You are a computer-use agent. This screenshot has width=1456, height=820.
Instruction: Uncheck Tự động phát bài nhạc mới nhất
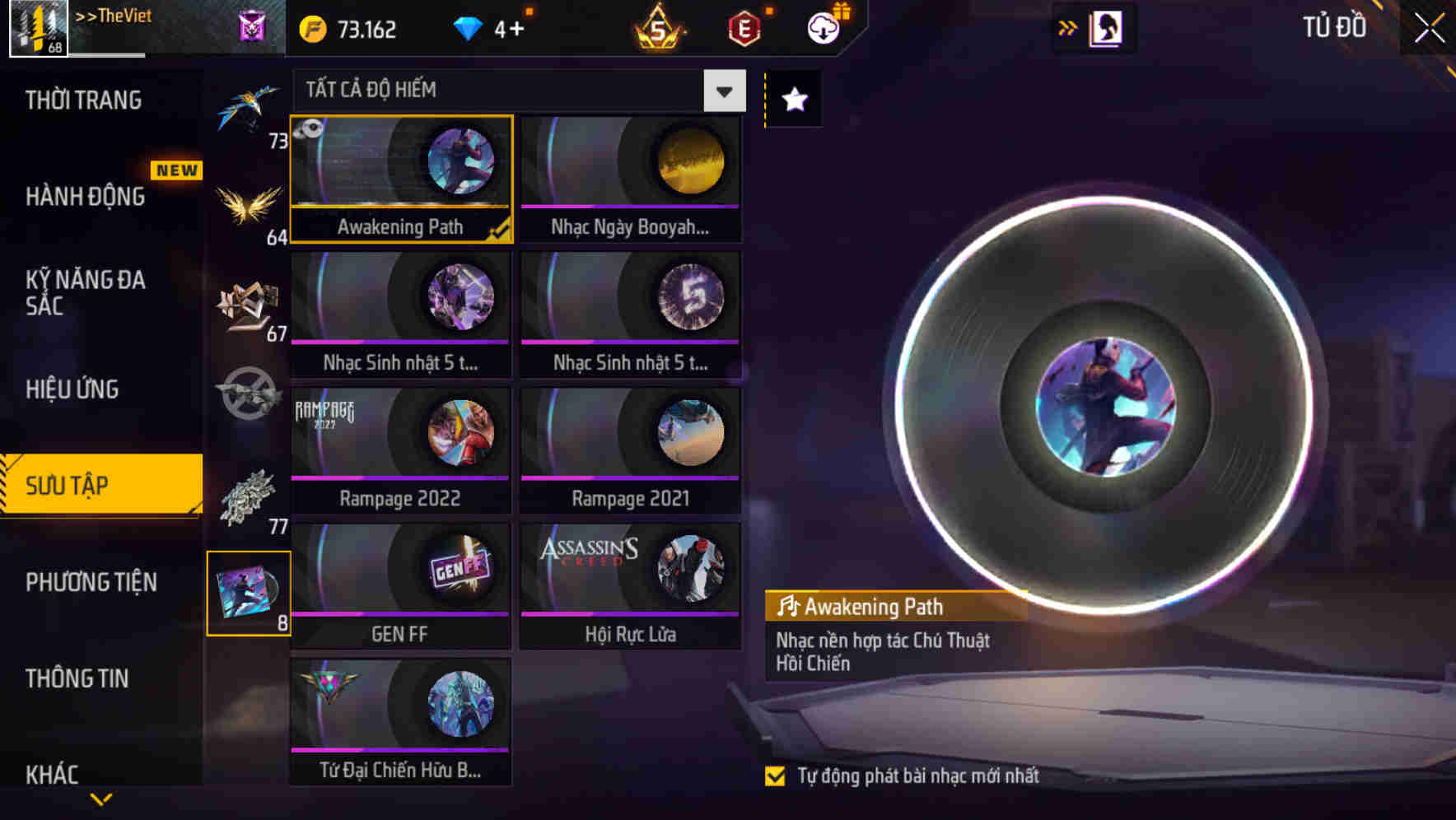[x=775, y=776]
